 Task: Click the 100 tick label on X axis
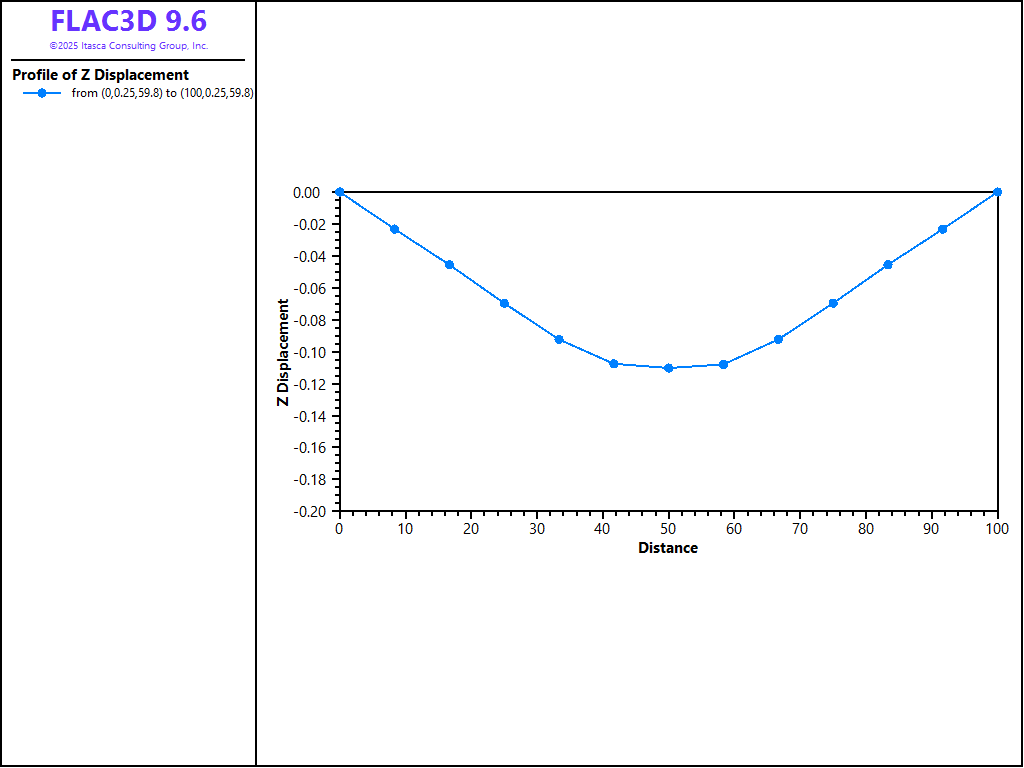[997, 529]
